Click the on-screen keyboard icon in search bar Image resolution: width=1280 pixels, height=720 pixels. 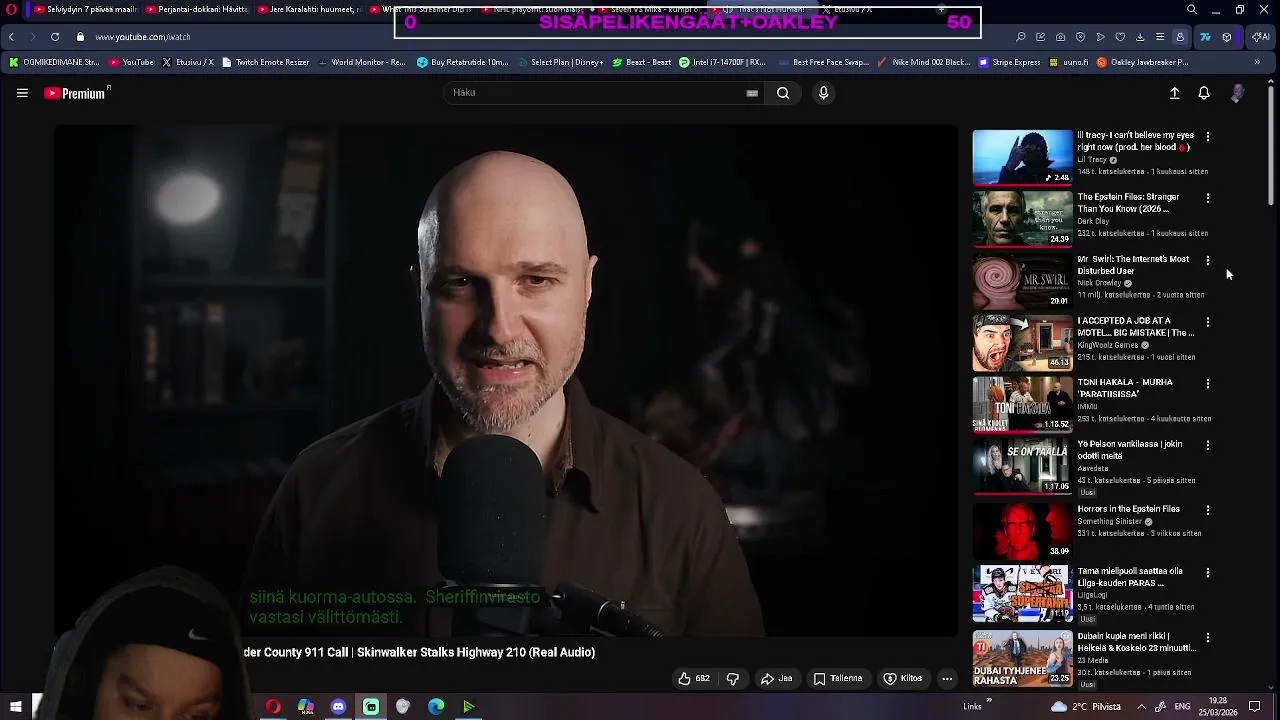tap(752, 93)
